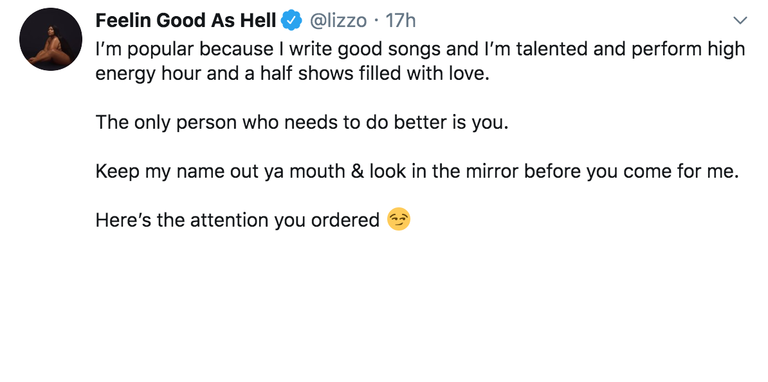Click the "I'm popular because I write" line
The height and width of the screenshot is (382, 768).
point(420,49)
